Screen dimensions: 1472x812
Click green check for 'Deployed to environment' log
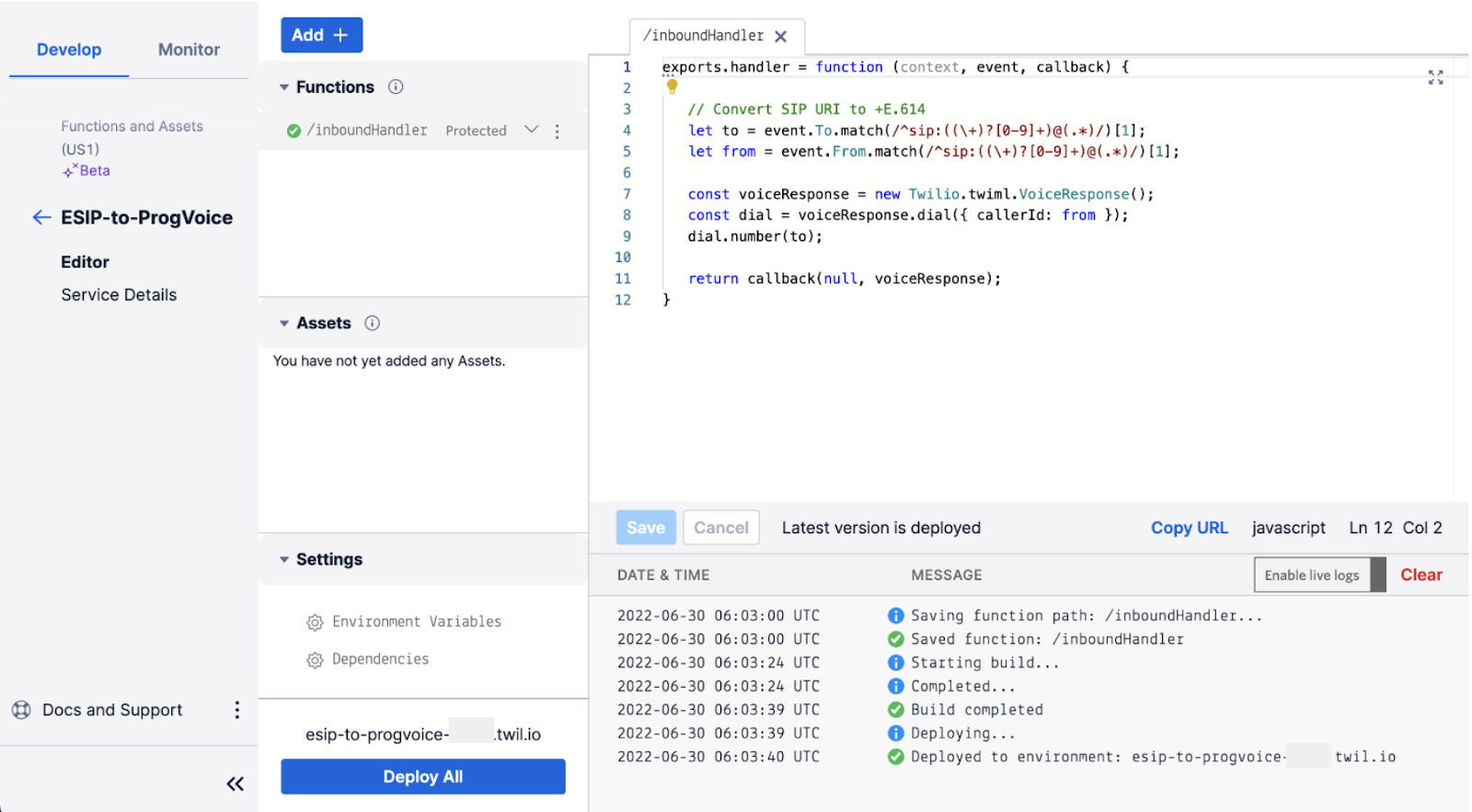(x=895, y=757)
